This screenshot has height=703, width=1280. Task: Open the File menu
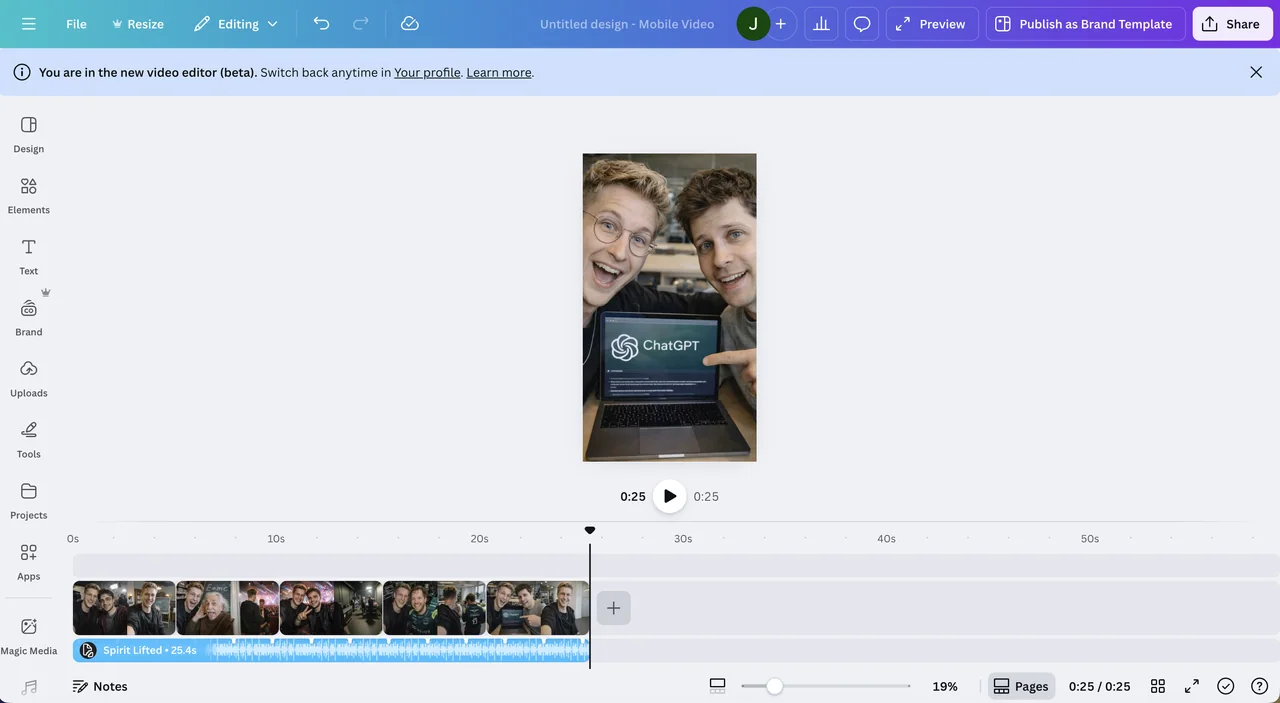tap(76, 24)
